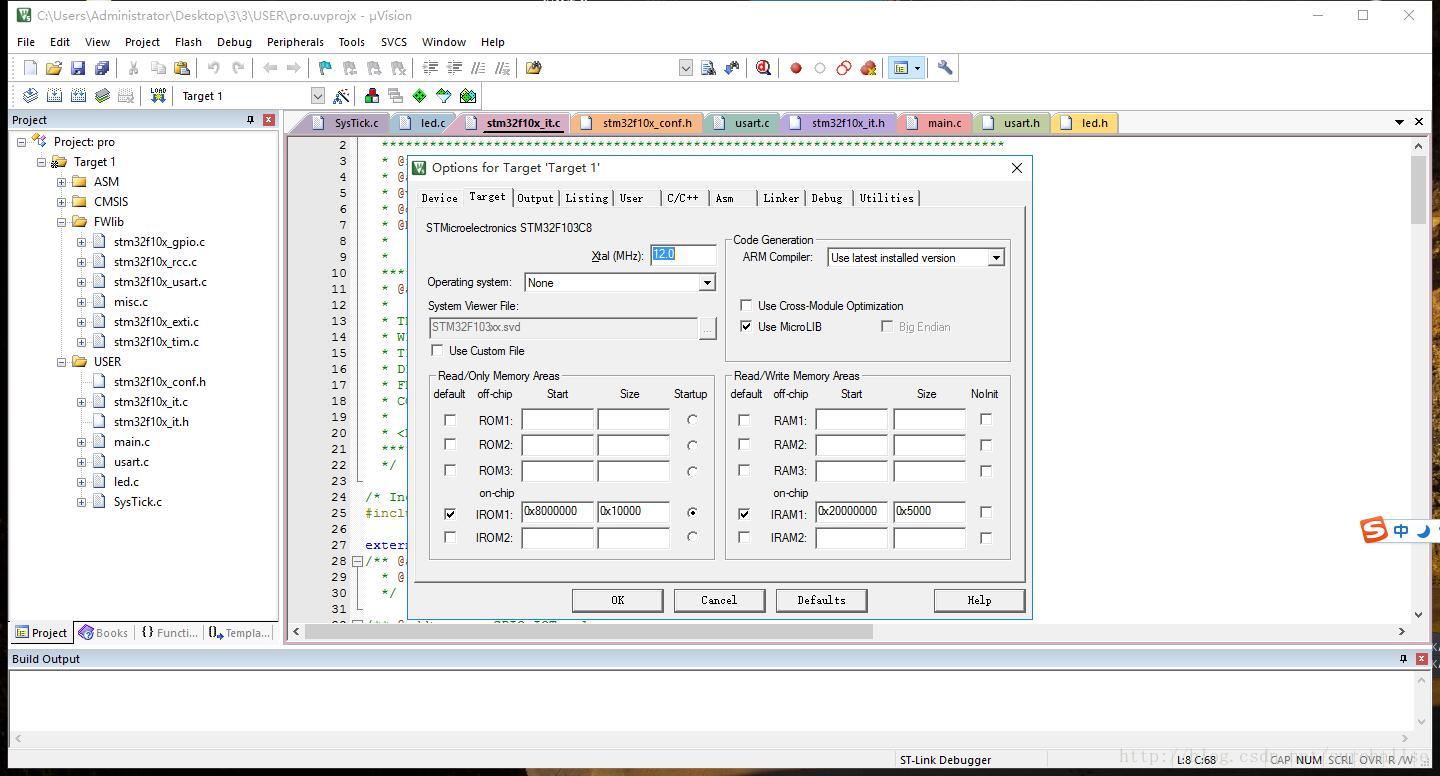The width and height of the screenshot is (1440, 776).
Task: Click the IROM1 Start address field
Action: coord(557,512)
